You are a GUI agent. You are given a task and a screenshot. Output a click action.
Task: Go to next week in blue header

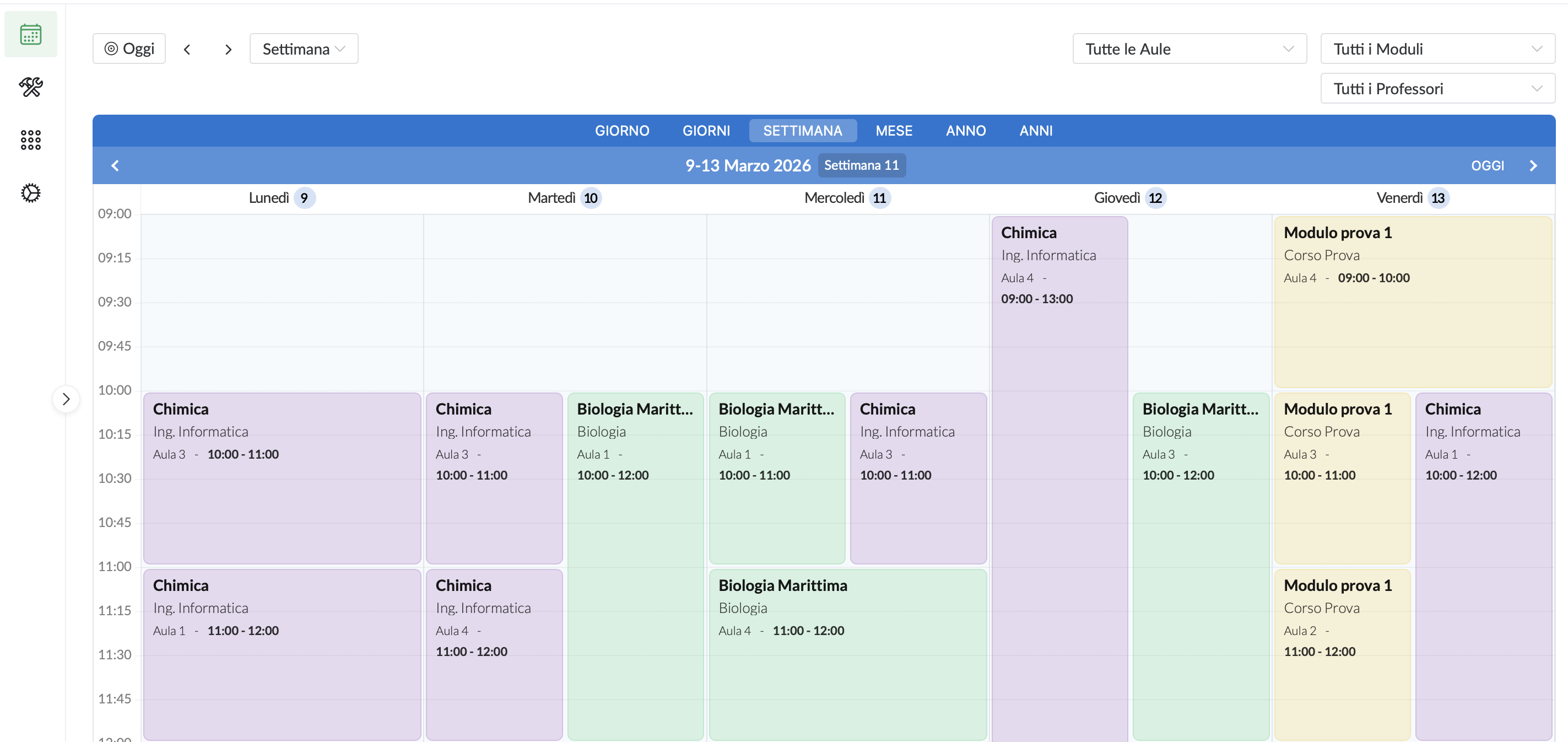point(1533,166)
